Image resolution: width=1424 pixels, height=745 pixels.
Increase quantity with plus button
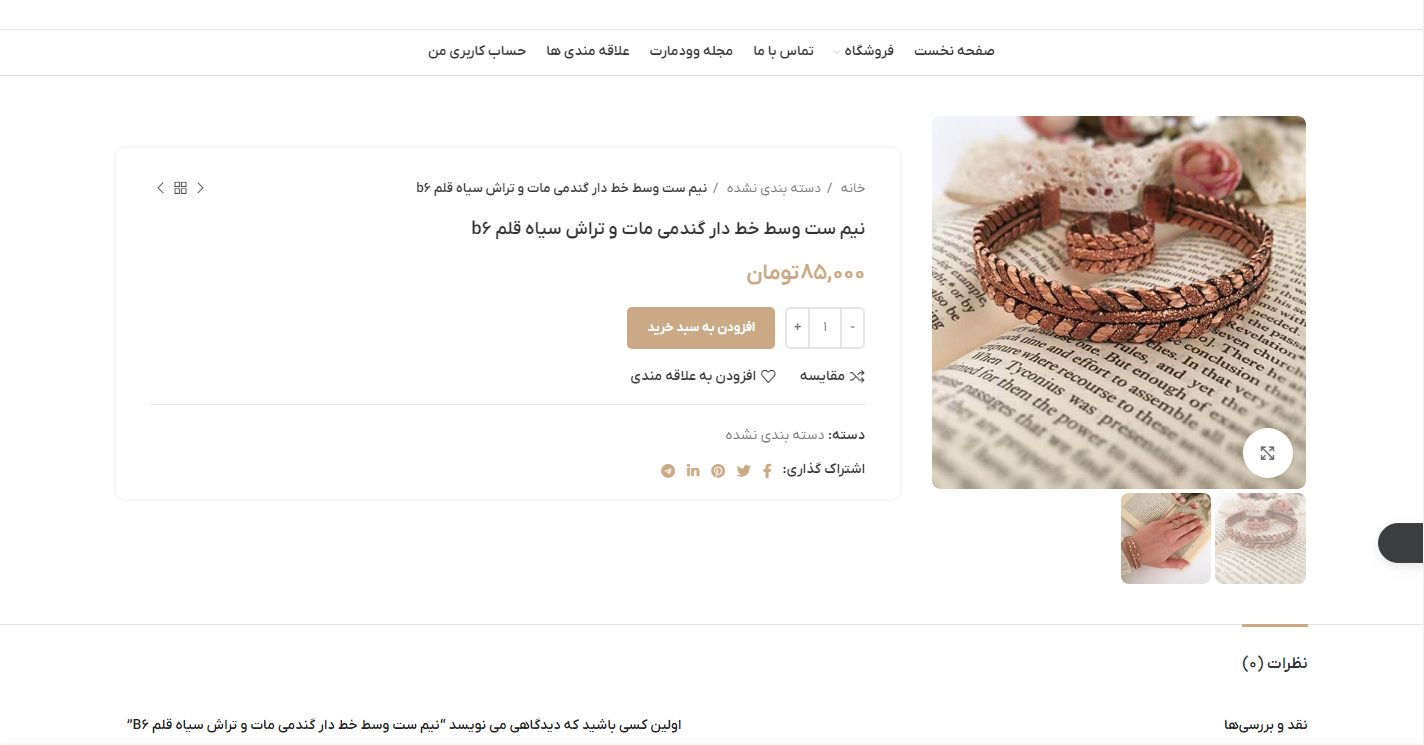797,328
